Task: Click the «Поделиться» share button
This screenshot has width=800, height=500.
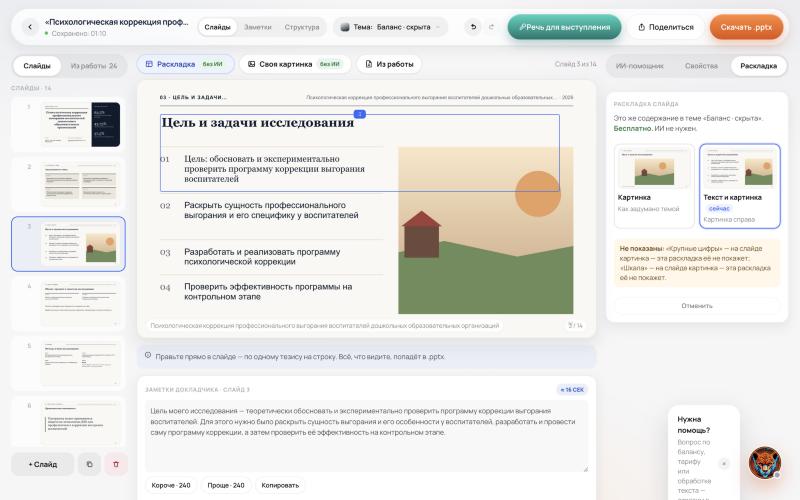Action: [x=666, y=27]
